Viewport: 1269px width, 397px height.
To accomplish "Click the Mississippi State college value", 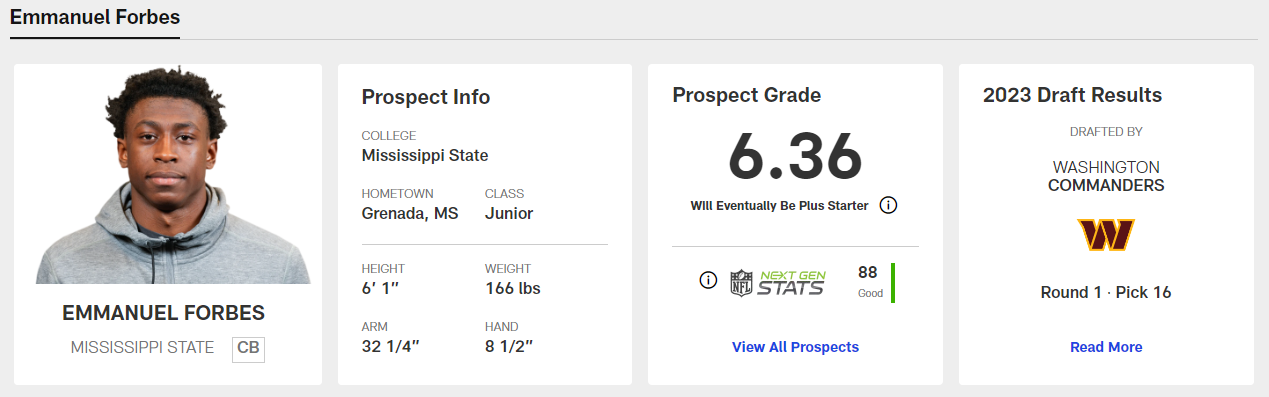I will (424, 155).
